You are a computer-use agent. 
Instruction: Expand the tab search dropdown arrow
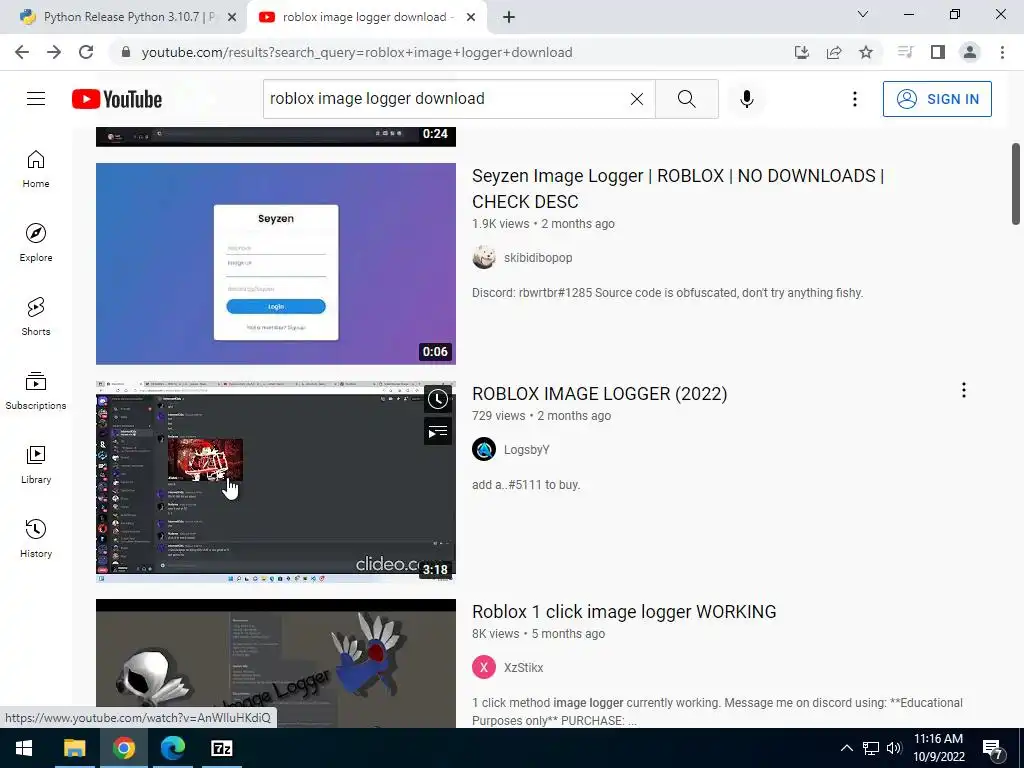[863, 14]
